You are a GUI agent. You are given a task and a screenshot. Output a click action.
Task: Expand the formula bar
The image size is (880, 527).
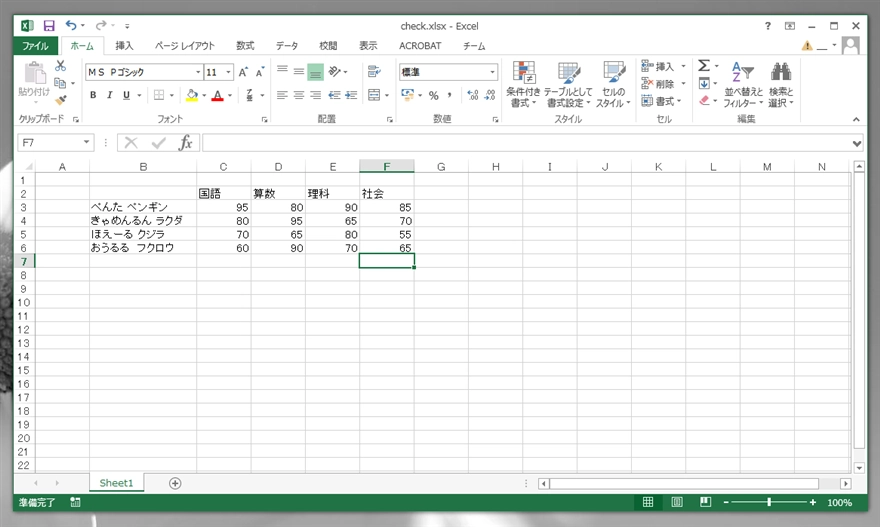point(856,143)
